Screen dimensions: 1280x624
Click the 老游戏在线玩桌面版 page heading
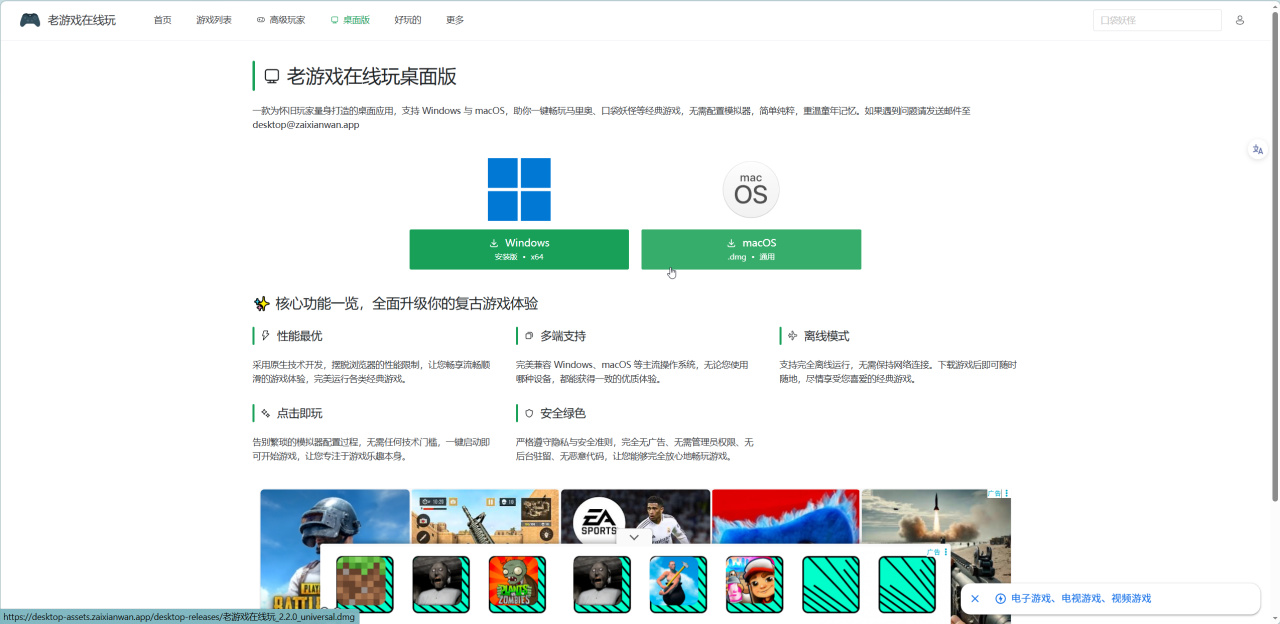[x=372, y=76]
